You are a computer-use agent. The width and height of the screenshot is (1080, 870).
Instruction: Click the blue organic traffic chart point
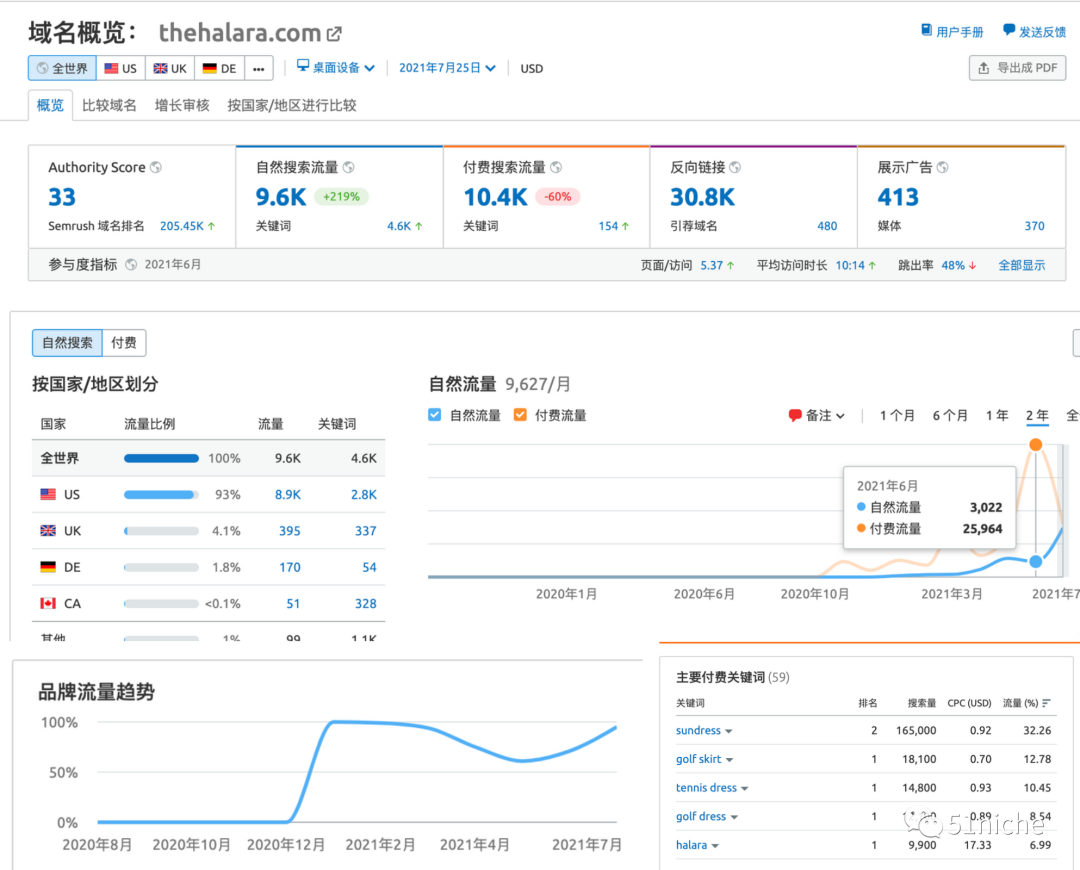1035,562
